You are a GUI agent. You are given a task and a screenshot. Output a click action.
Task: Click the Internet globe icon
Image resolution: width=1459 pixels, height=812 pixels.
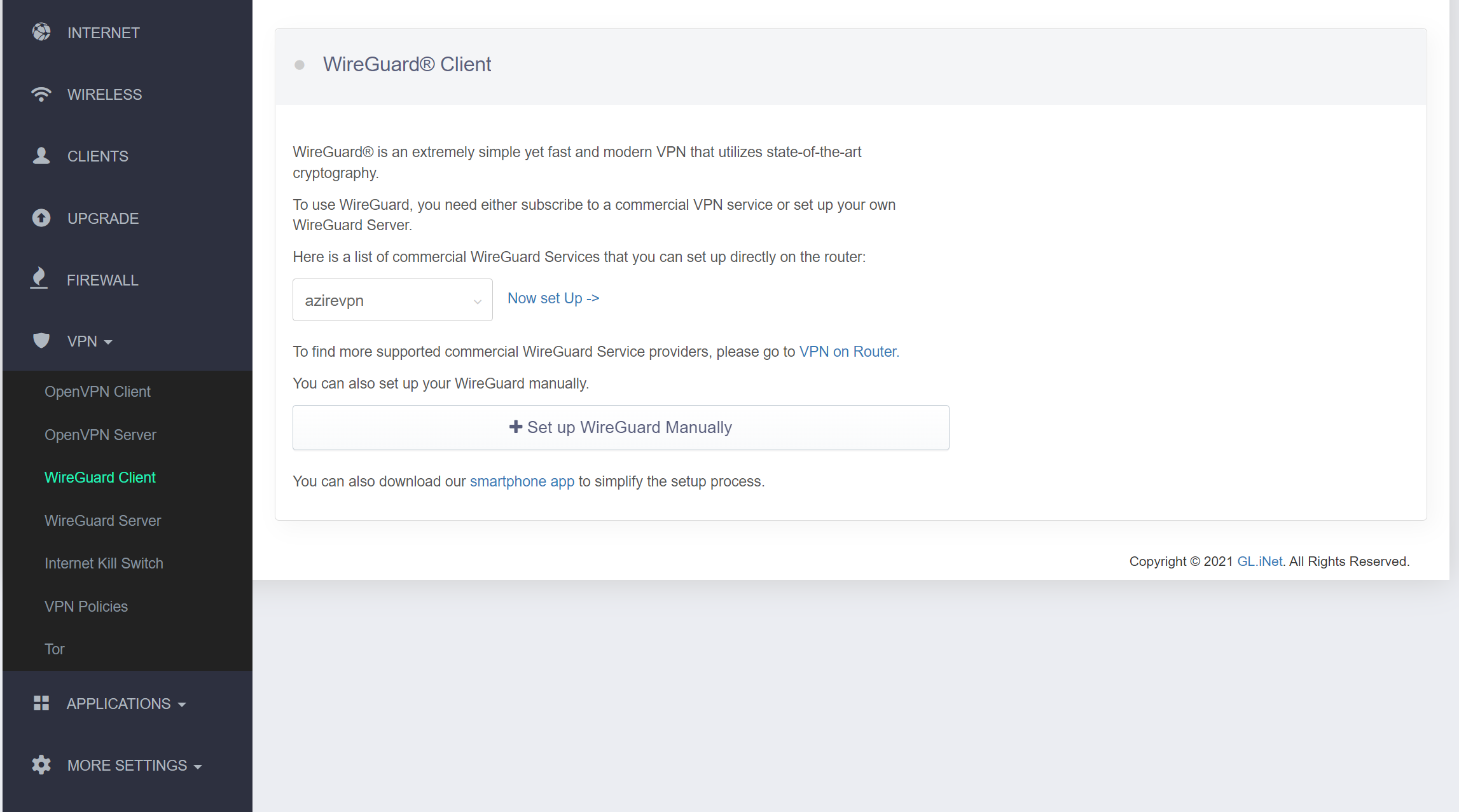coord(41,32)
